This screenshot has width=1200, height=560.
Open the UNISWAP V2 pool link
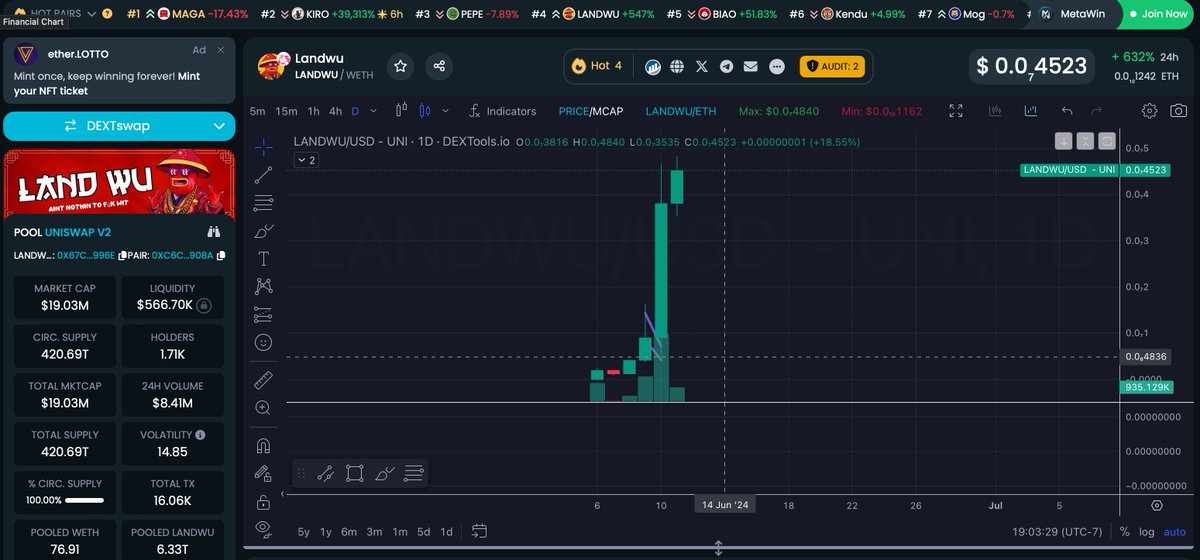click(x=79, y=232)
